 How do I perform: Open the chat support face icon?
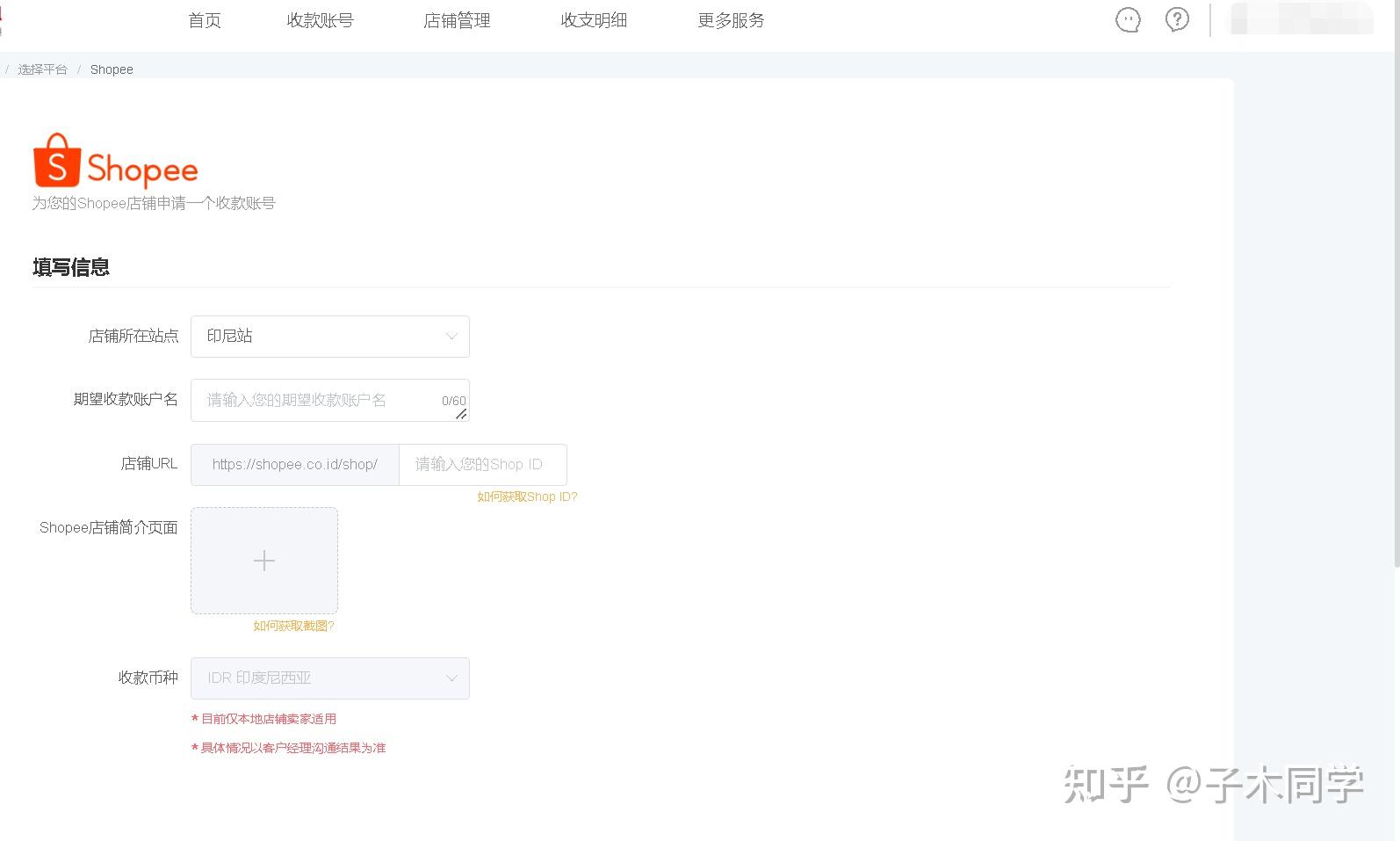tap(1128, 19)
